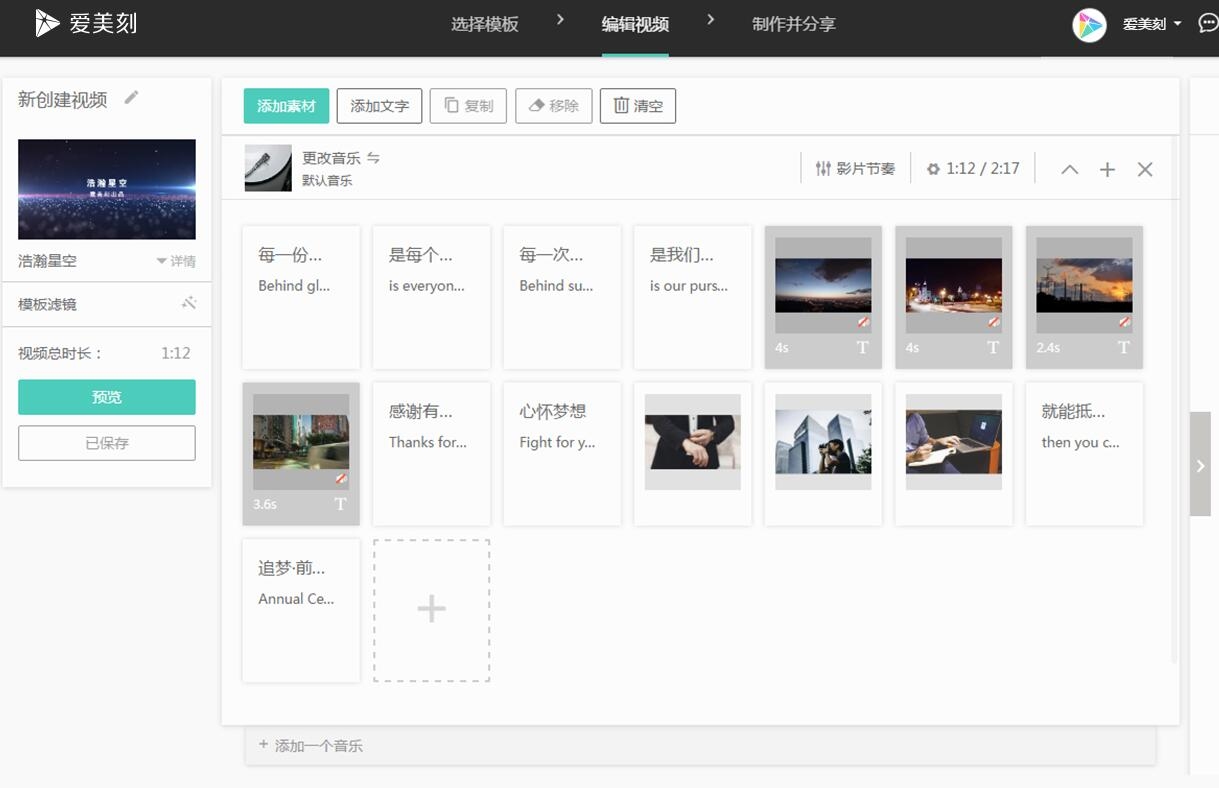This screenshot has width=1219, height=788.
Task: Open the message bubble icon at top right
Action: point(1207,21)
